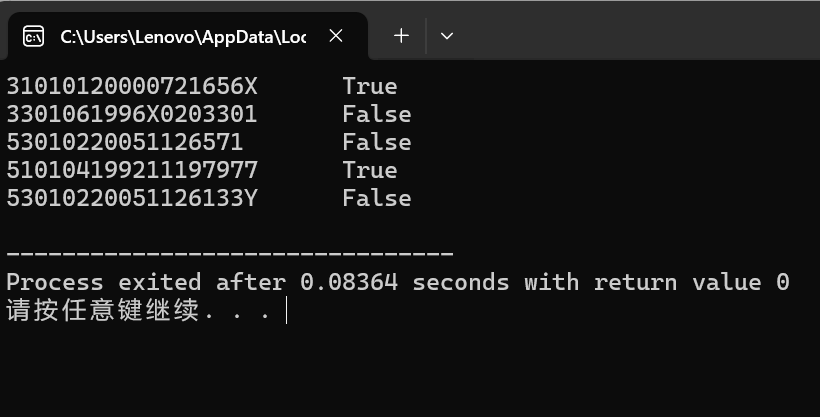
Task: Click the True result next to 510104199211197977
Action: click(370, 170)
